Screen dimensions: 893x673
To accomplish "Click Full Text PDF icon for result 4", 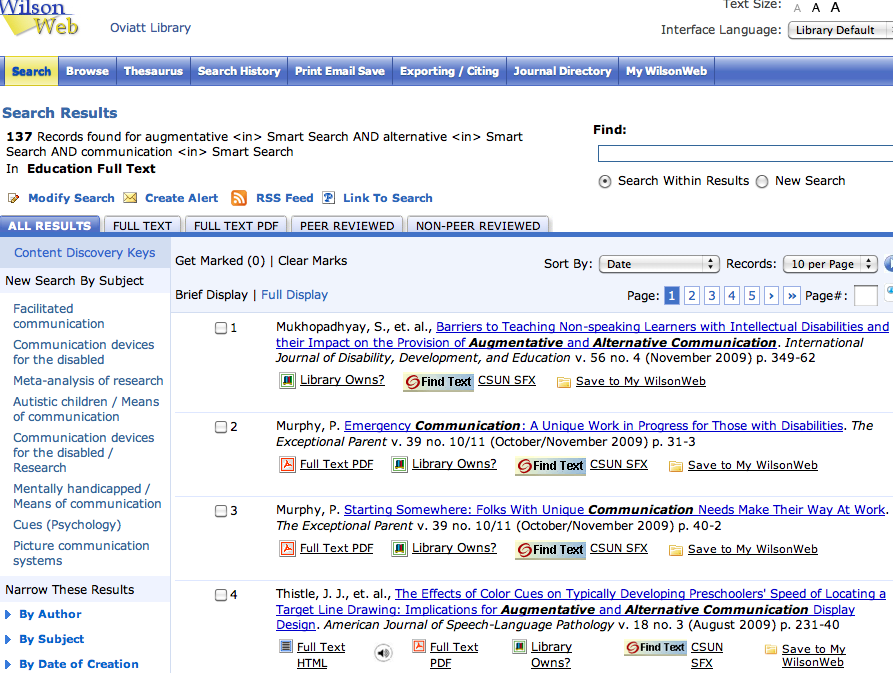I will (x=419, y=646).
